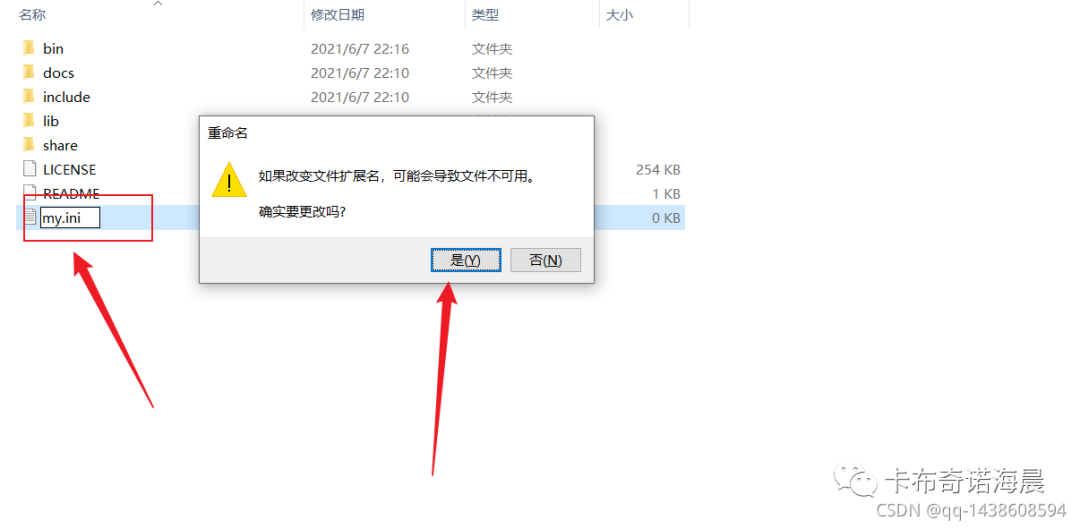The width and height of the screenshot is (1080, 529).
Task: Click the include folder icon
Action: coord(29,96)
